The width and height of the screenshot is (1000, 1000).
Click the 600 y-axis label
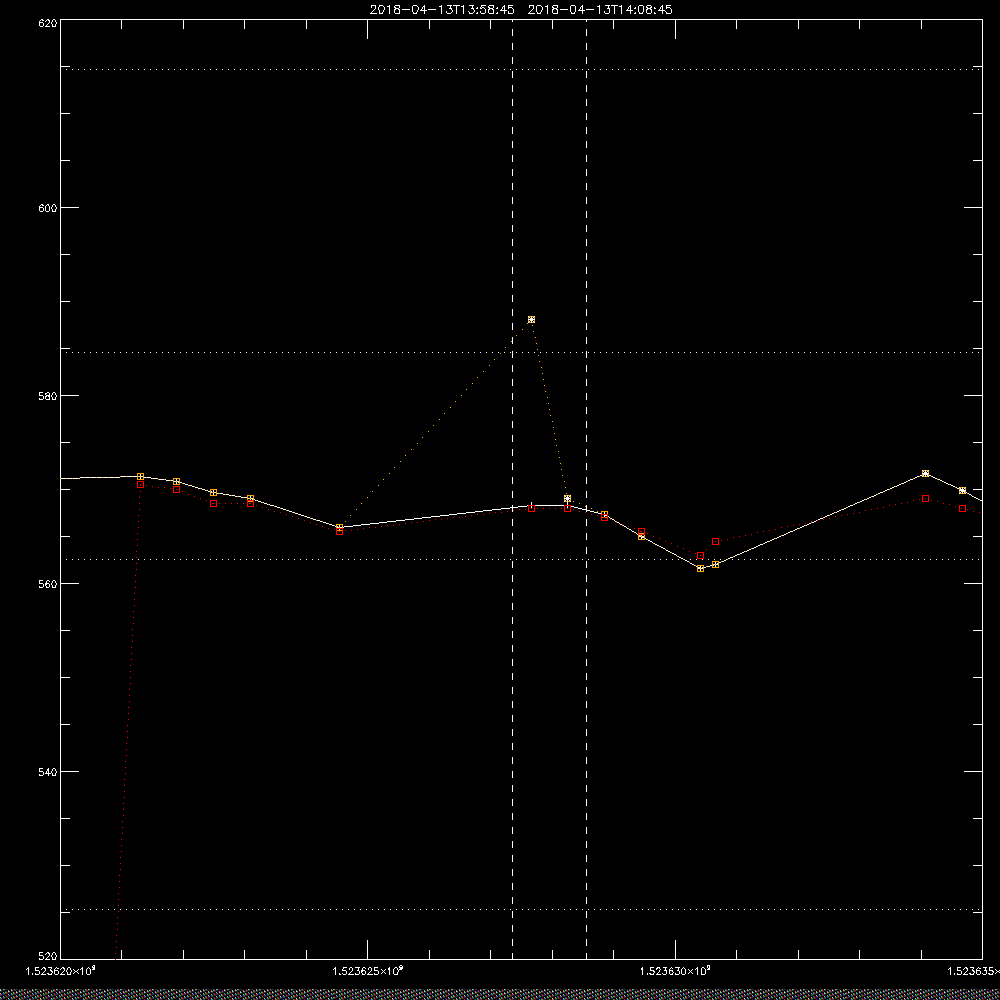[48, 207]
